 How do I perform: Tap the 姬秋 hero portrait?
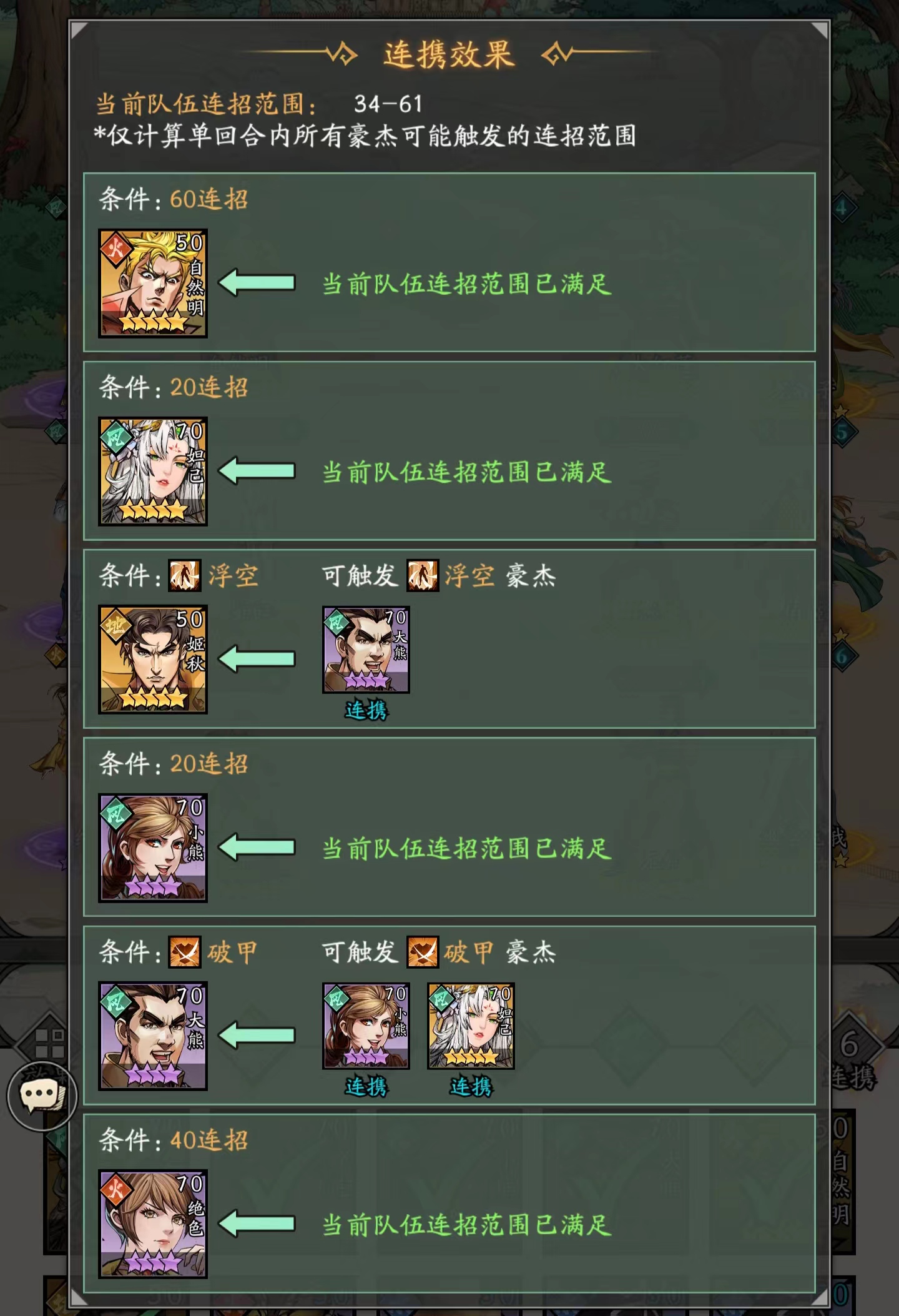click(x=153, y=659)
